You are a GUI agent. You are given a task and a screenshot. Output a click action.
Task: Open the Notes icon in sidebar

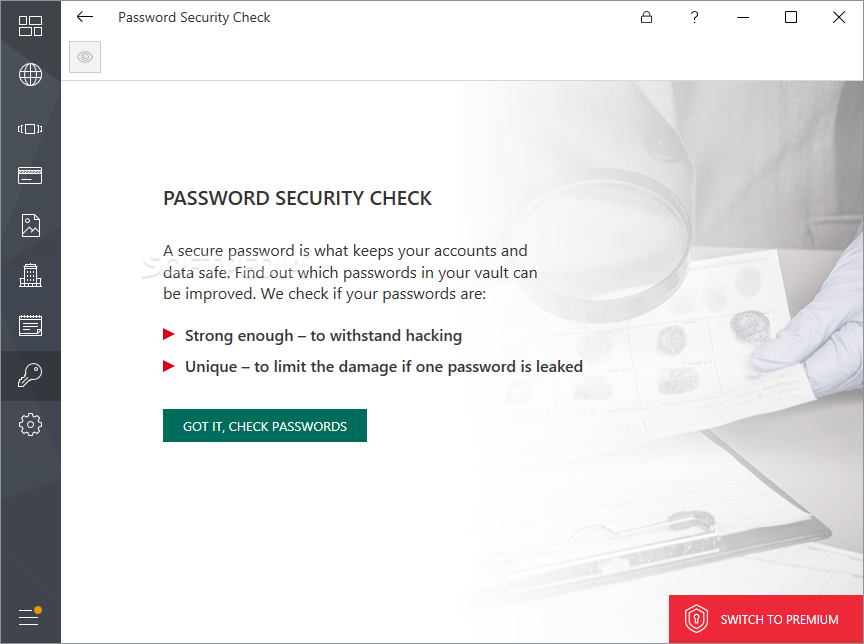tap(30, 326)
